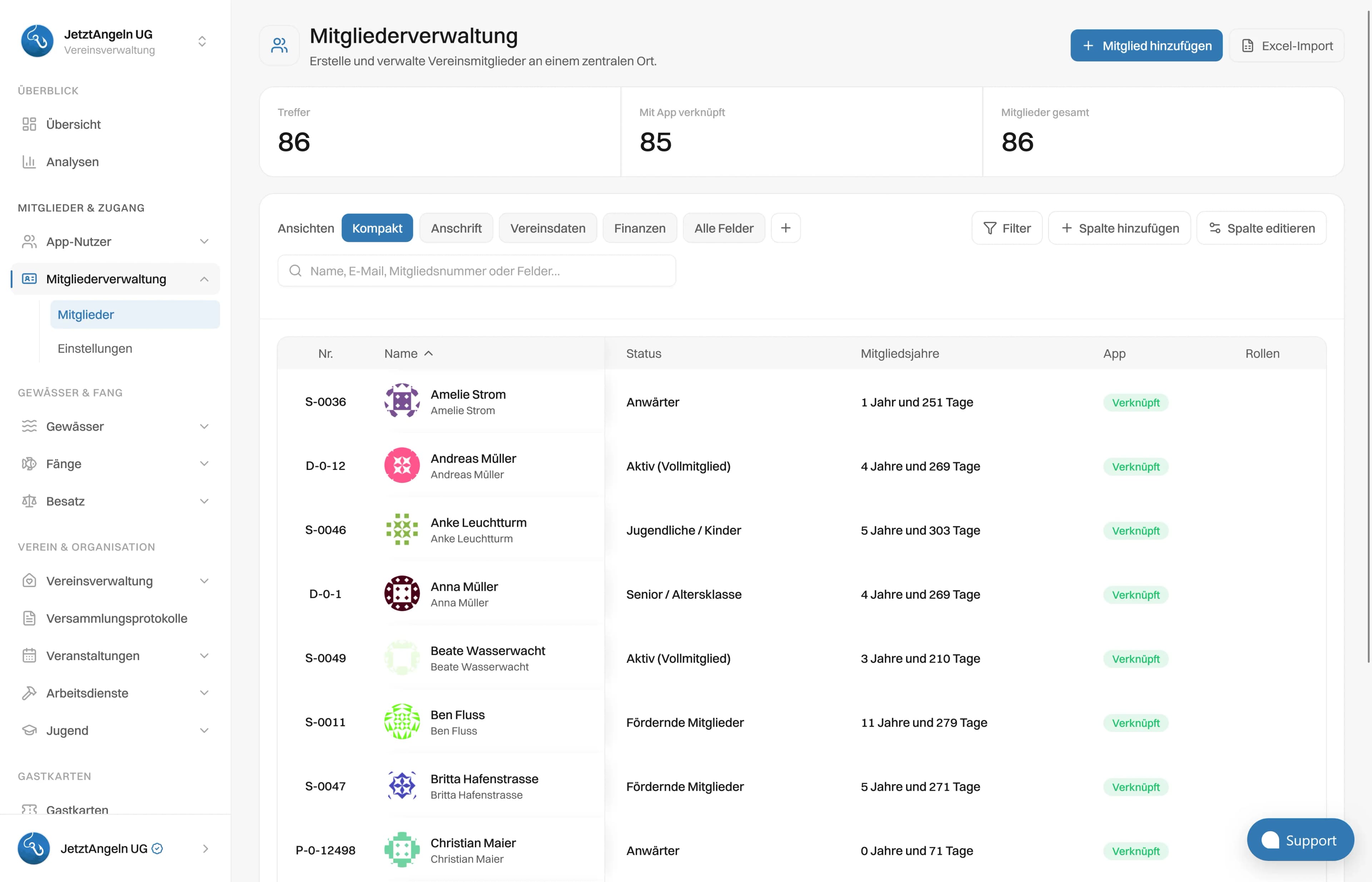
Task: Open the Support chat bubble
Action: 1301,839
